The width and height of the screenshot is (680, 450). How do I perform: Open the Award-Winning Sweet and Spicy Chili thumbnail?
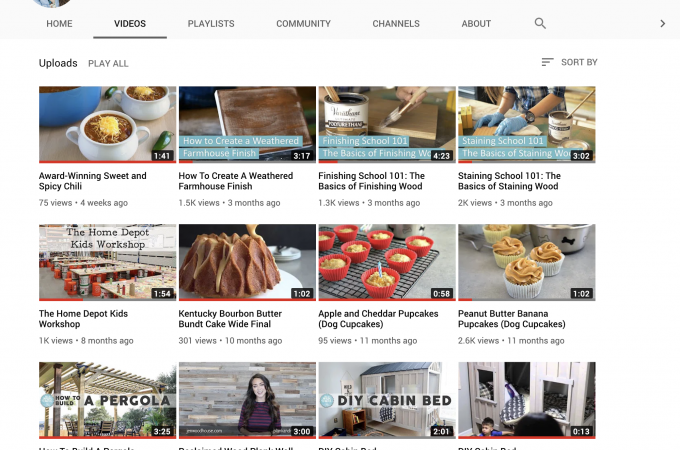pyautogui.click(x=107, y=124)
